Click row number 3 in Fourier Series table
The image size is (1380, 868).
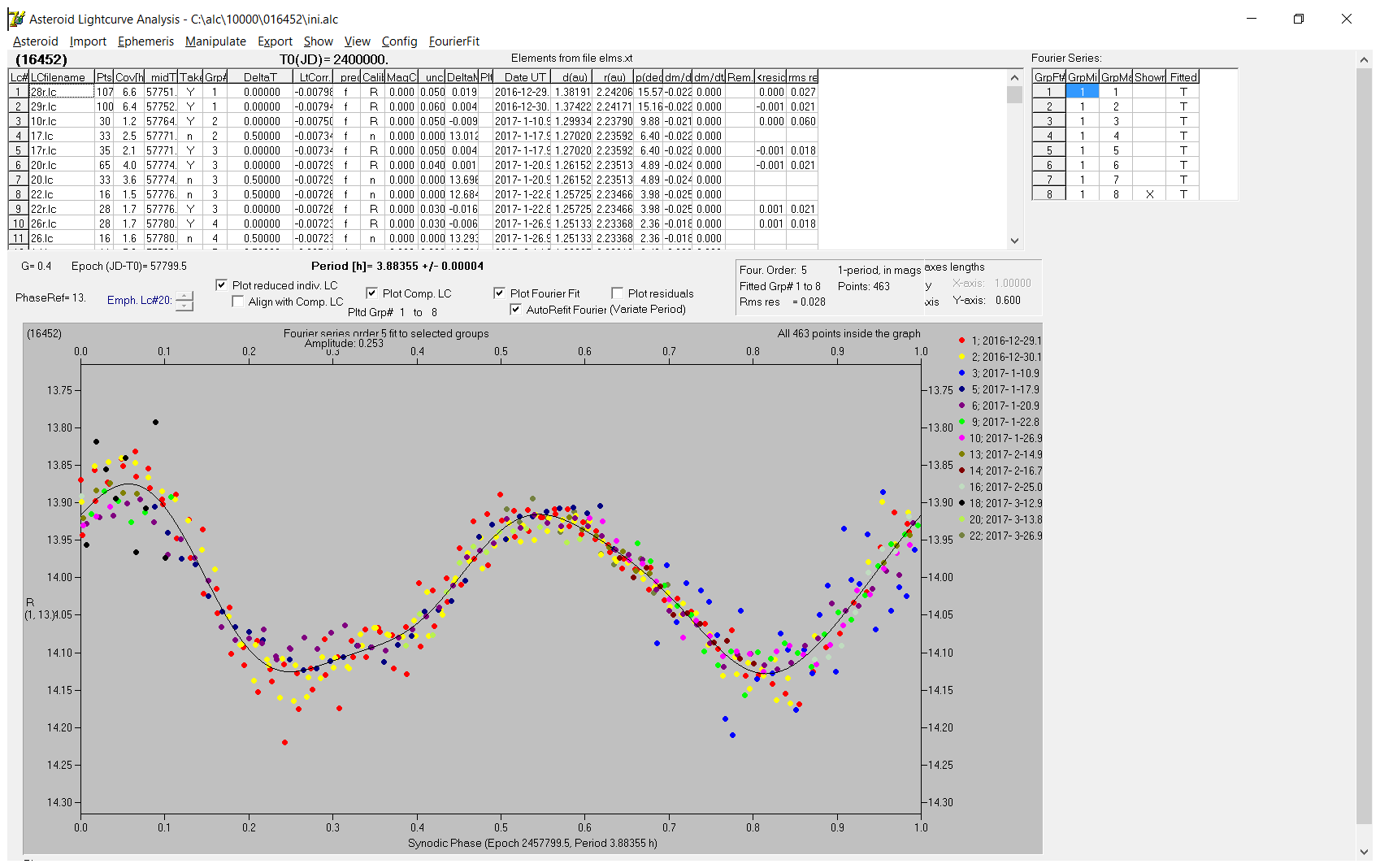tap(1049, 121)
